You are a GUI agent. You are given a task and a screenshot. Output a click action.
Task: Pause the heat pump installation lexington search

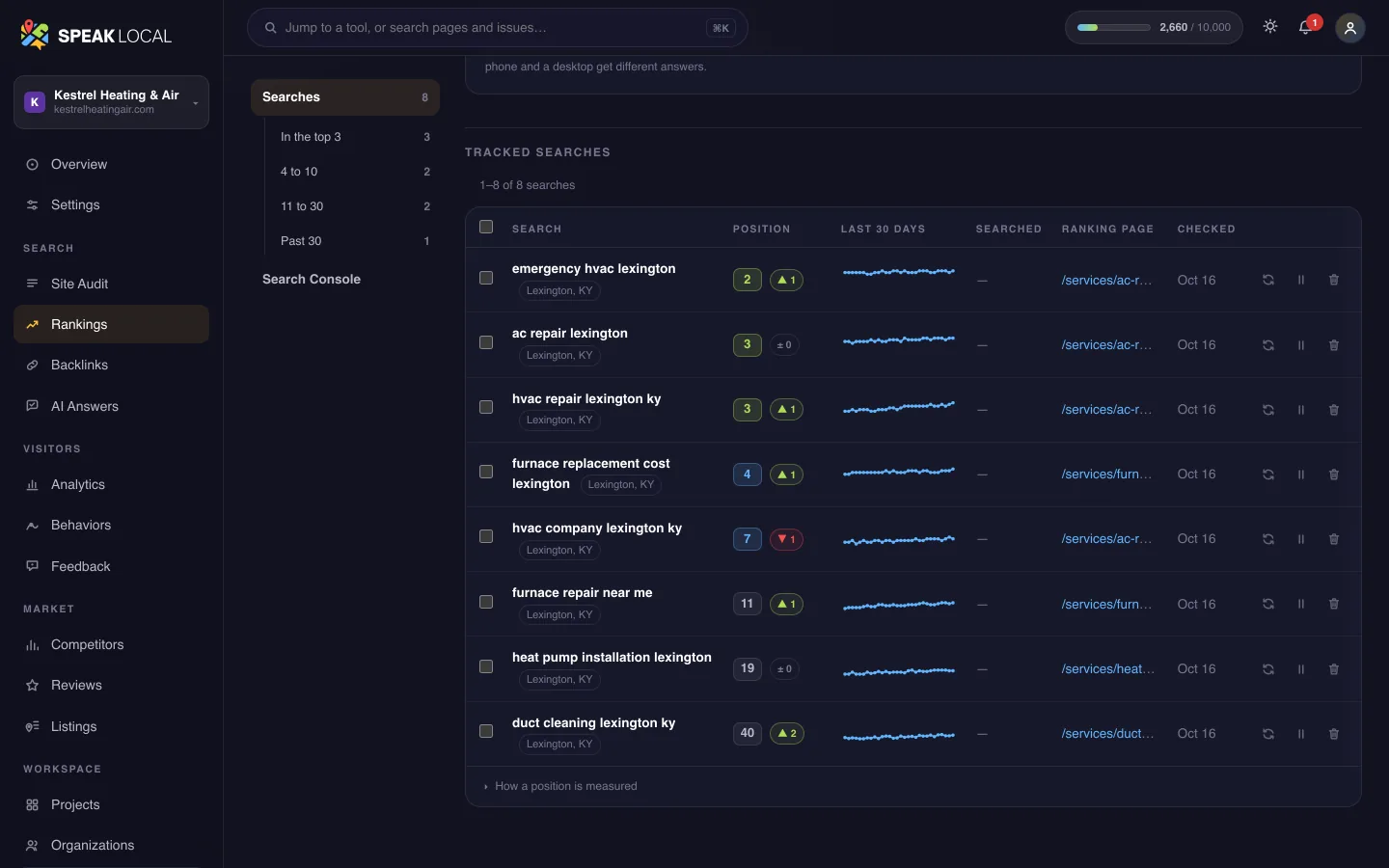click(1301, 668)
